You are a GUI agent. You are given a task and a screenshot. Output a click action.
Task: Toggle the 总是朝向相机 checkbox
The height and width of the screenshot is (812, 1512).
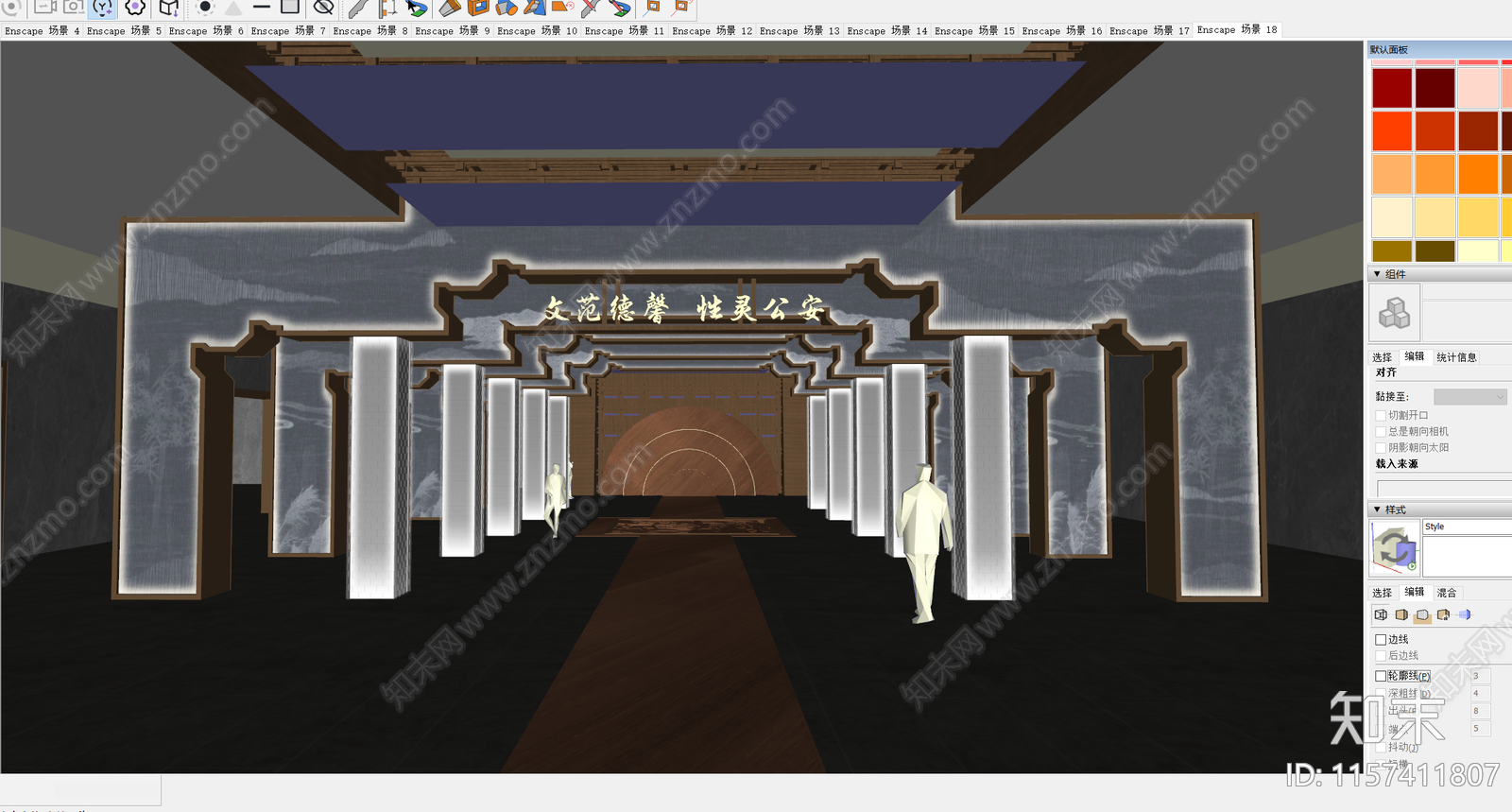[x=1381, y=432]
